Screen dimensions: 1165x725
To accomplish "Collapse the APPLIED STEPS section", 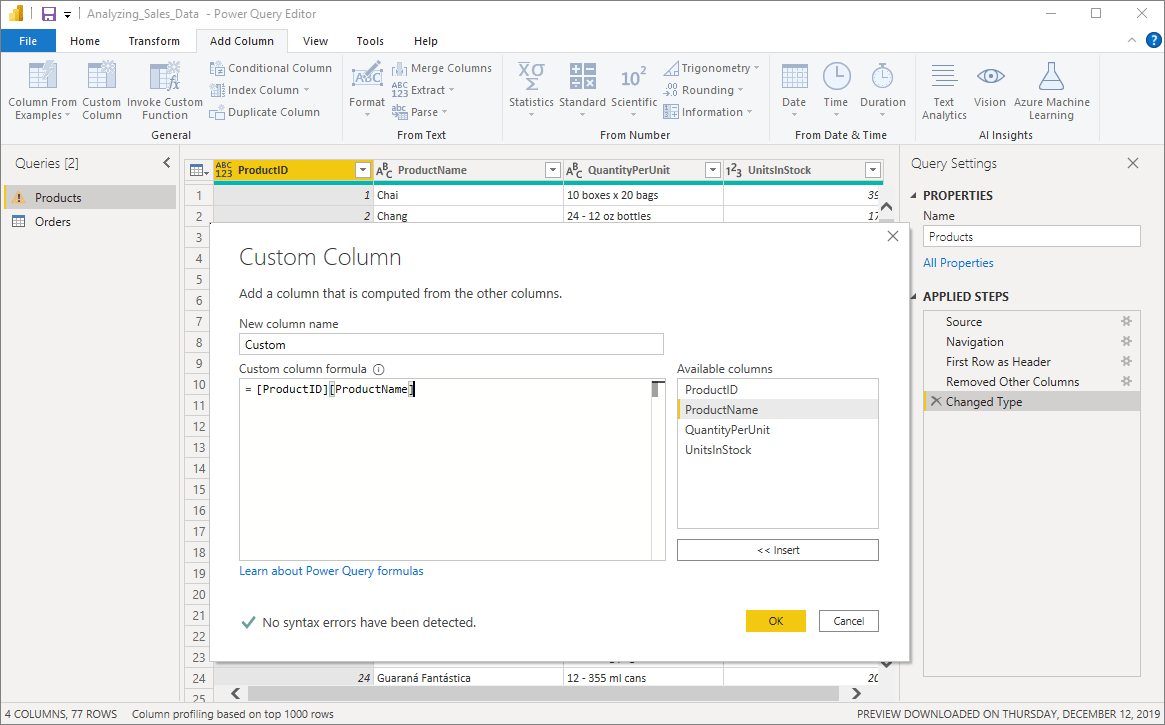I will [x=911, y=296].
